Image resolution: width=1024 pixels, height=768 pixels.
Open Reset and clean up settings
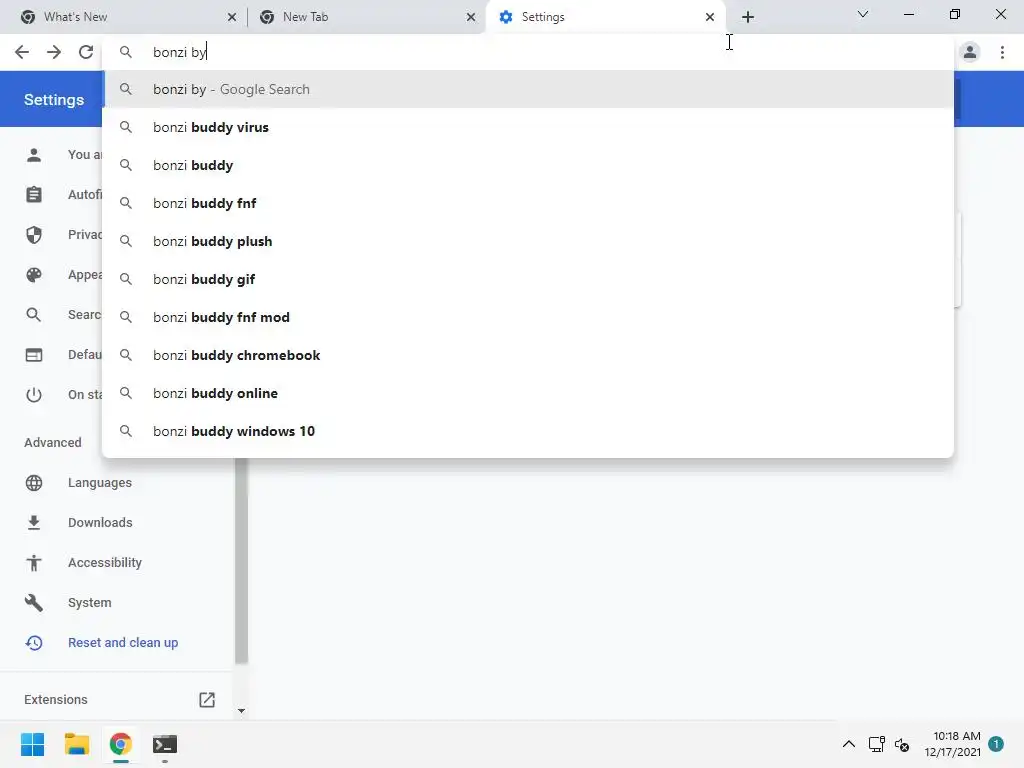[x=123, y=643]
